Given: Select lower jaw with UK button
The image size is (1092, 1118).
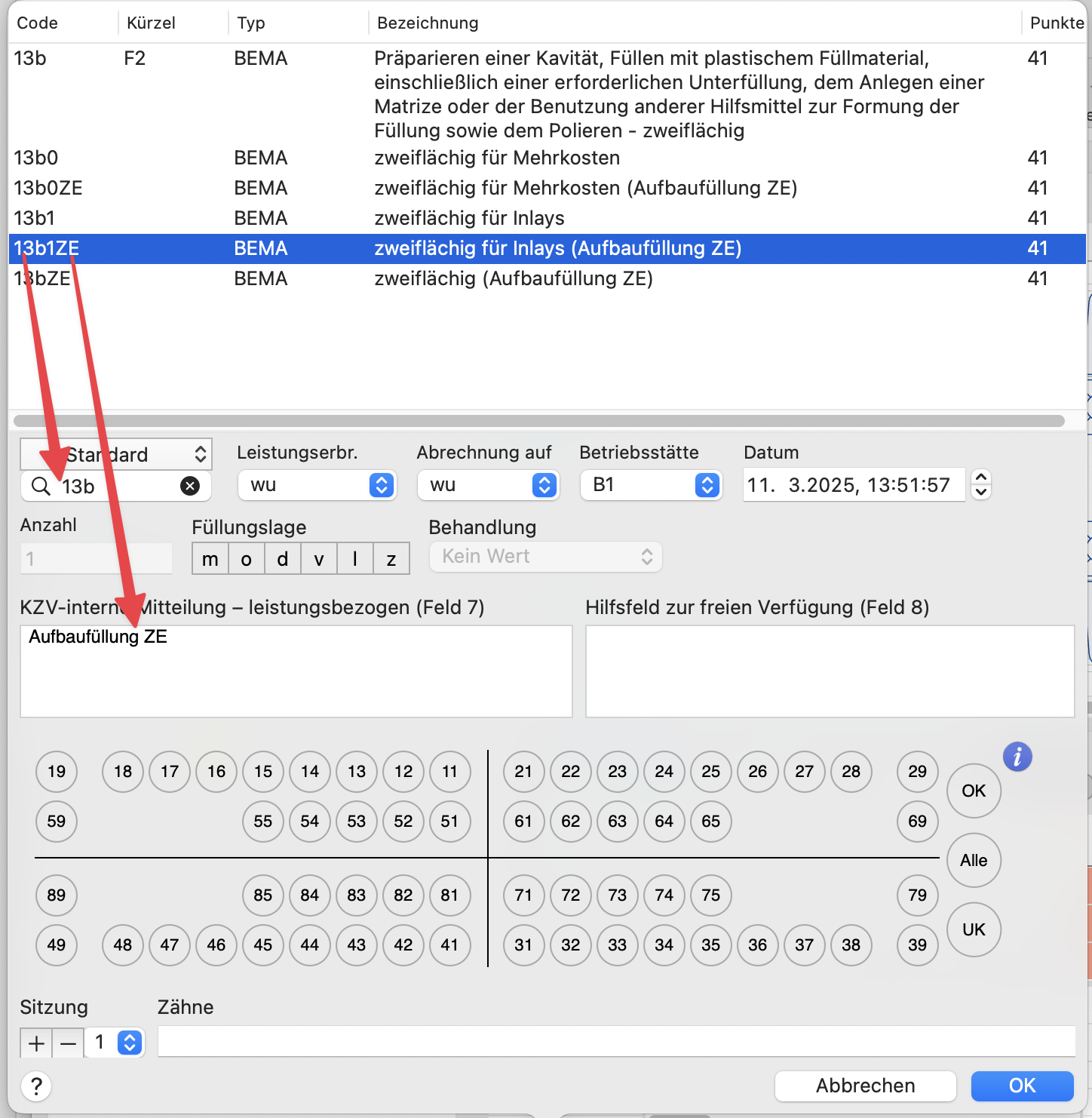Looking at the screenshot, I should tap(974, 929).
